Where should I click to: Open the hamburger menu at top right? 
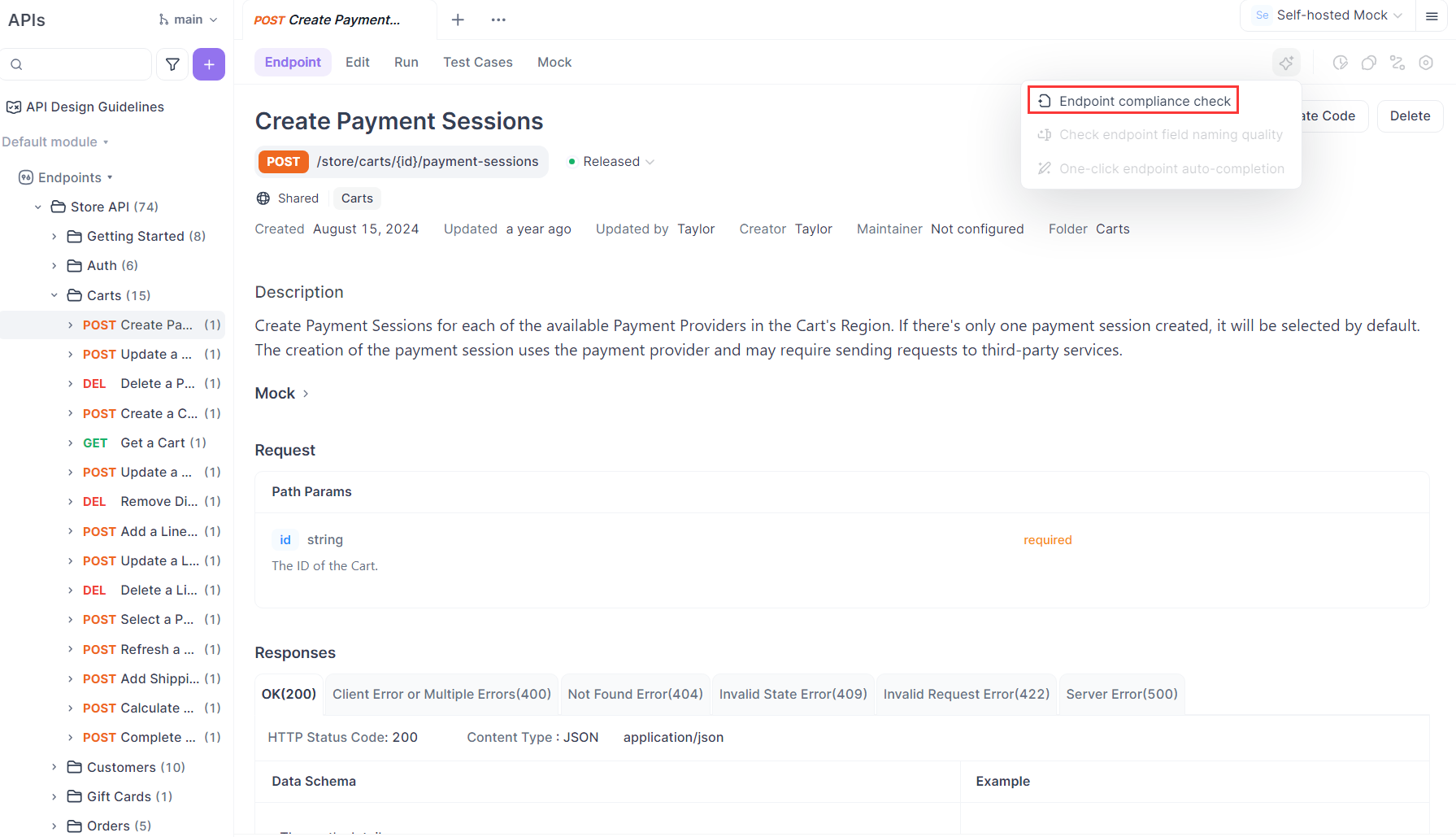(1433, 16)
